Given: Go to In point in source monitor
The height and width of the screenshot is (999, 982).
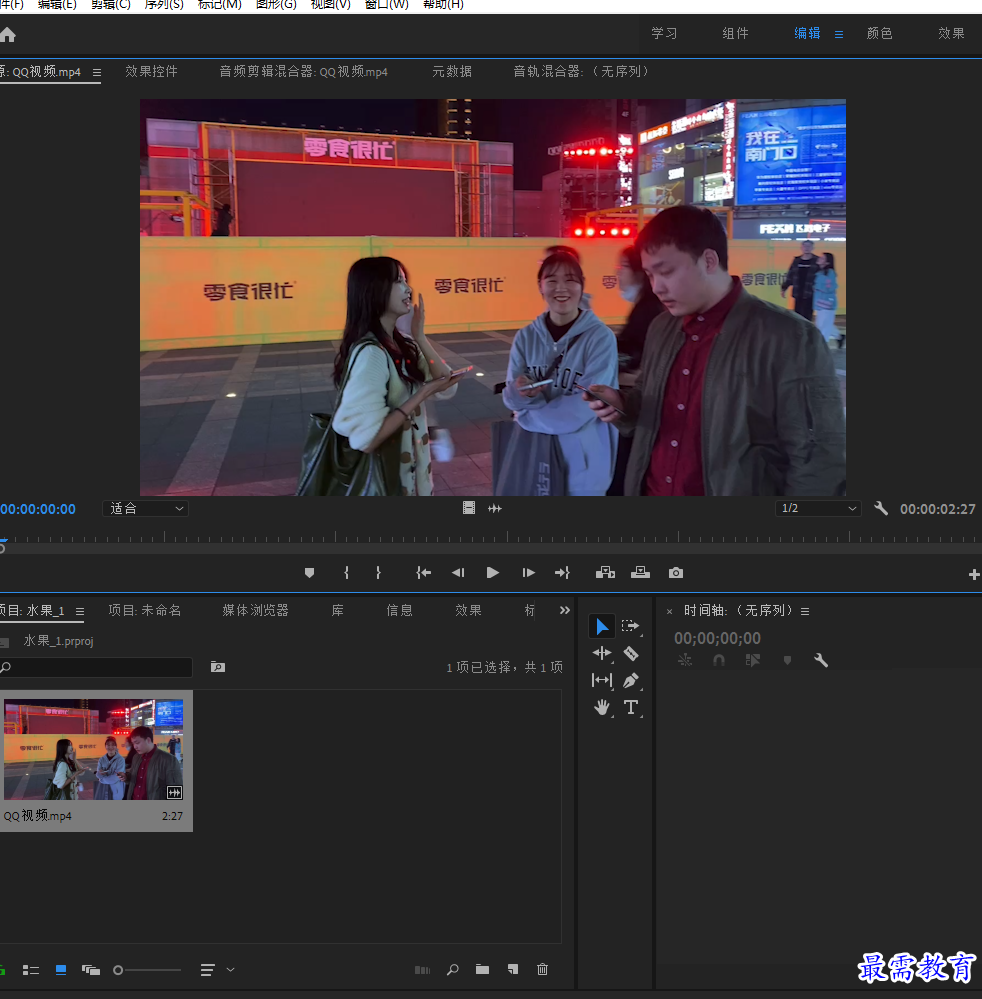Looking at the screenshot, I should point(424,573).
